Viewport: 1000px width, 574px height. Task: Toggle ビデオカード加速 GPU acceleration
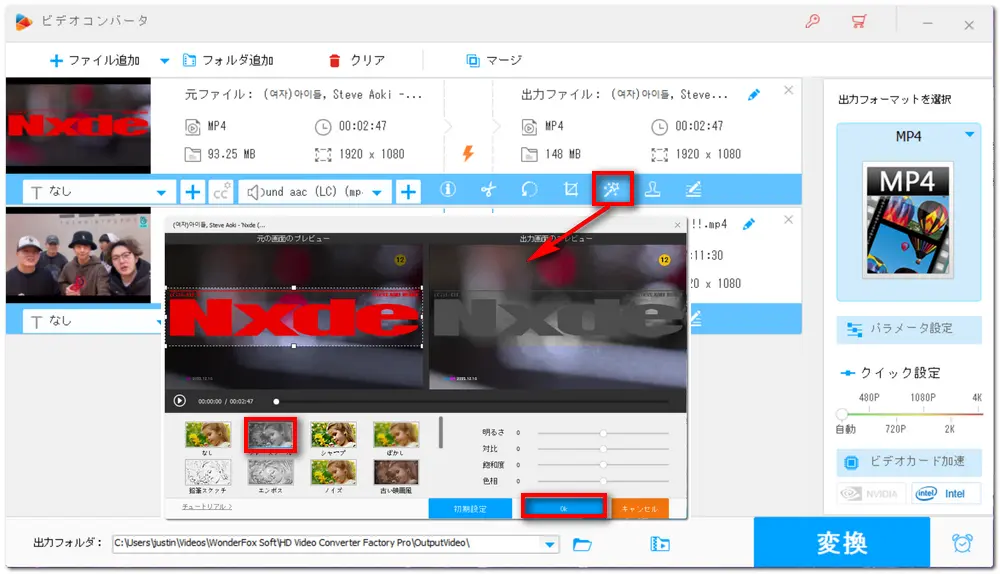[909, 462]
